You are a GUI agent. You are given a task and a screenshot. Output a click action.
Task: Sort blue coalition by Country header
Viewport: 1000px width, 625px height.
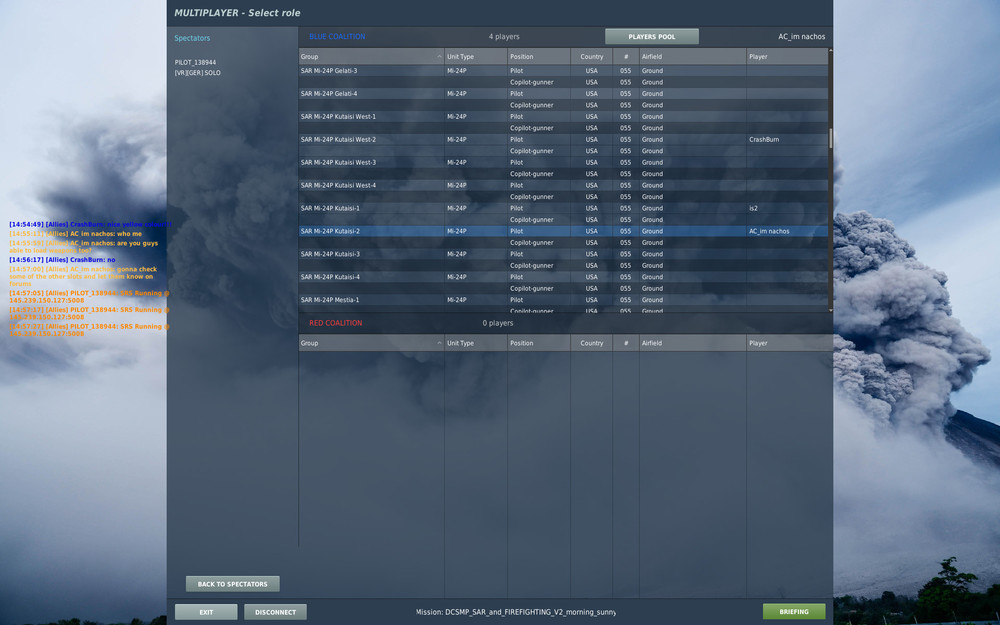coord(591,57)
